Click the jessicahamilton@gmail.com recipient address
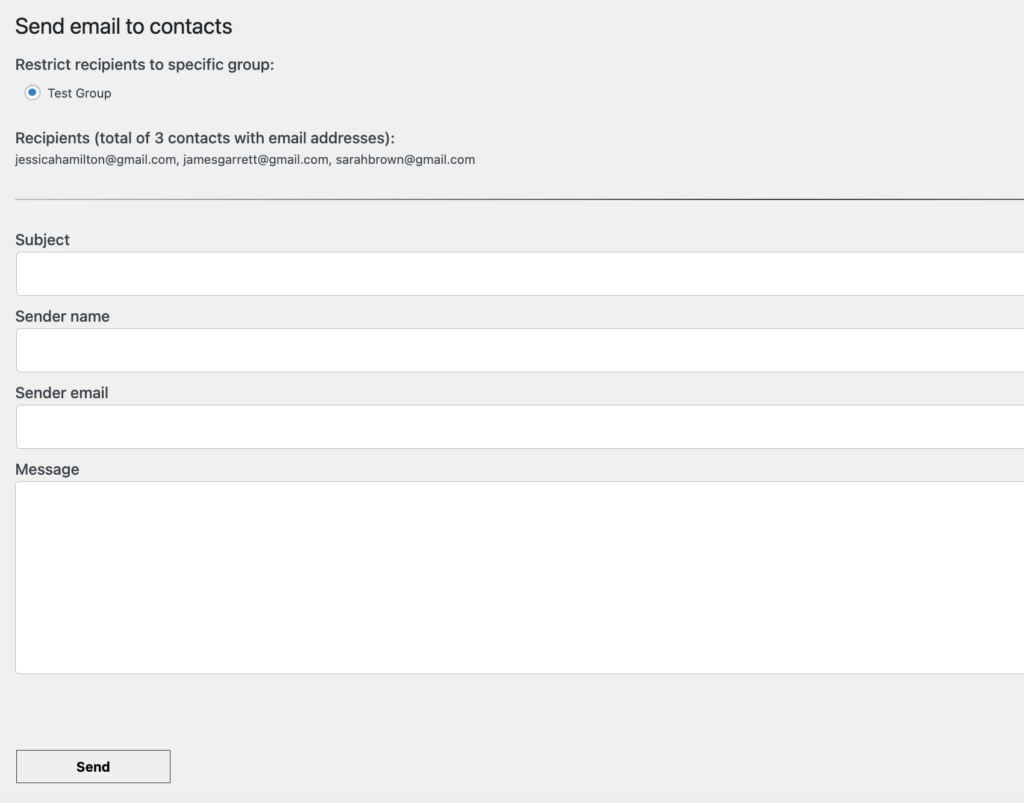Viewport: 1024px width, 803px height. (95, 159)
